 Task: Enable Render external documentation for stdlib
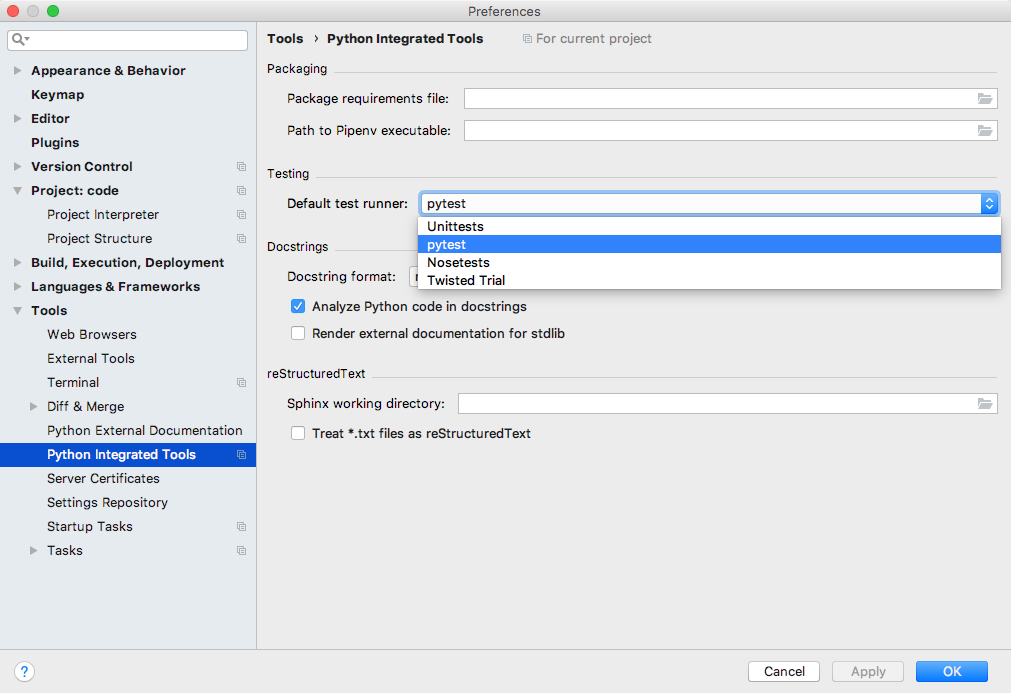click(298, 333)
